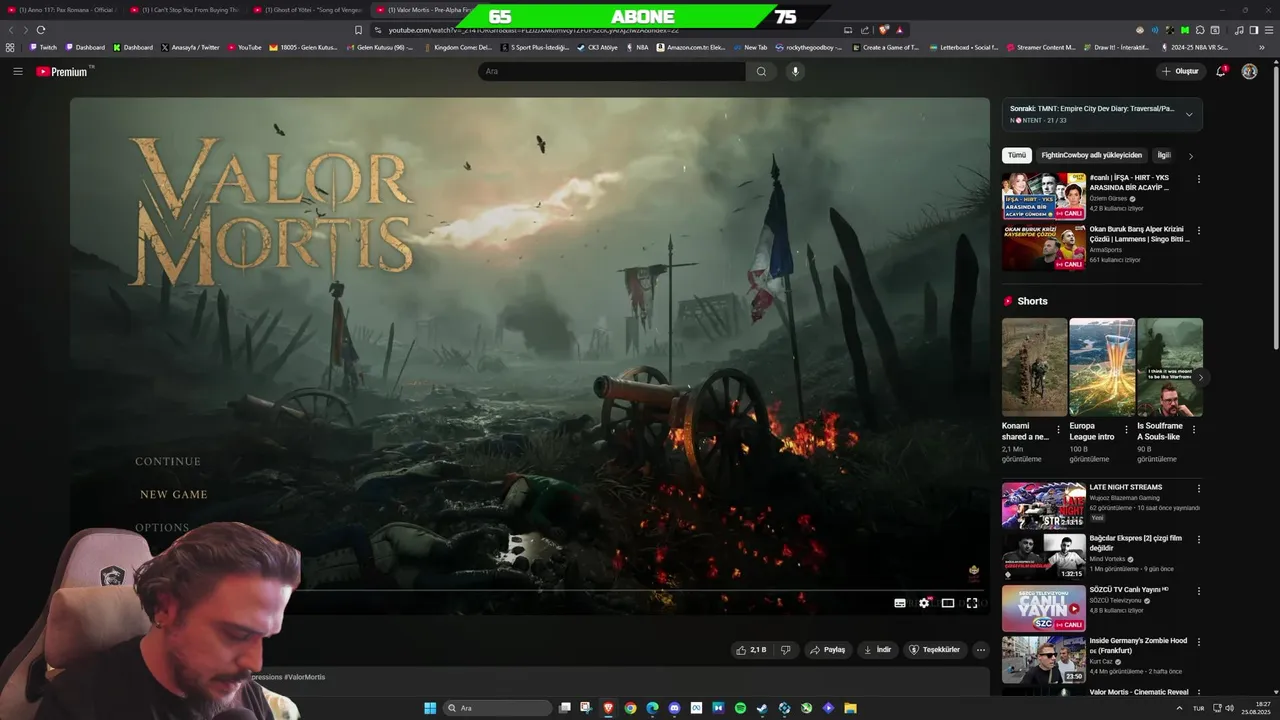The image size is (1280, 720).
Task: Click the Windows taskbar Ara search box
Action: pos(497,708)
